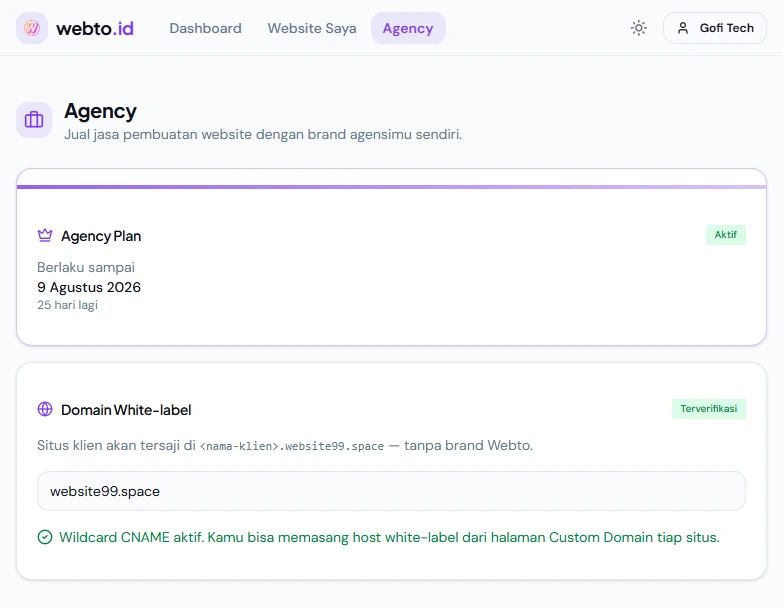This screenshot has width=783, height=607.
Task: Click the webto.id brand name text
Action: point(95,28)
